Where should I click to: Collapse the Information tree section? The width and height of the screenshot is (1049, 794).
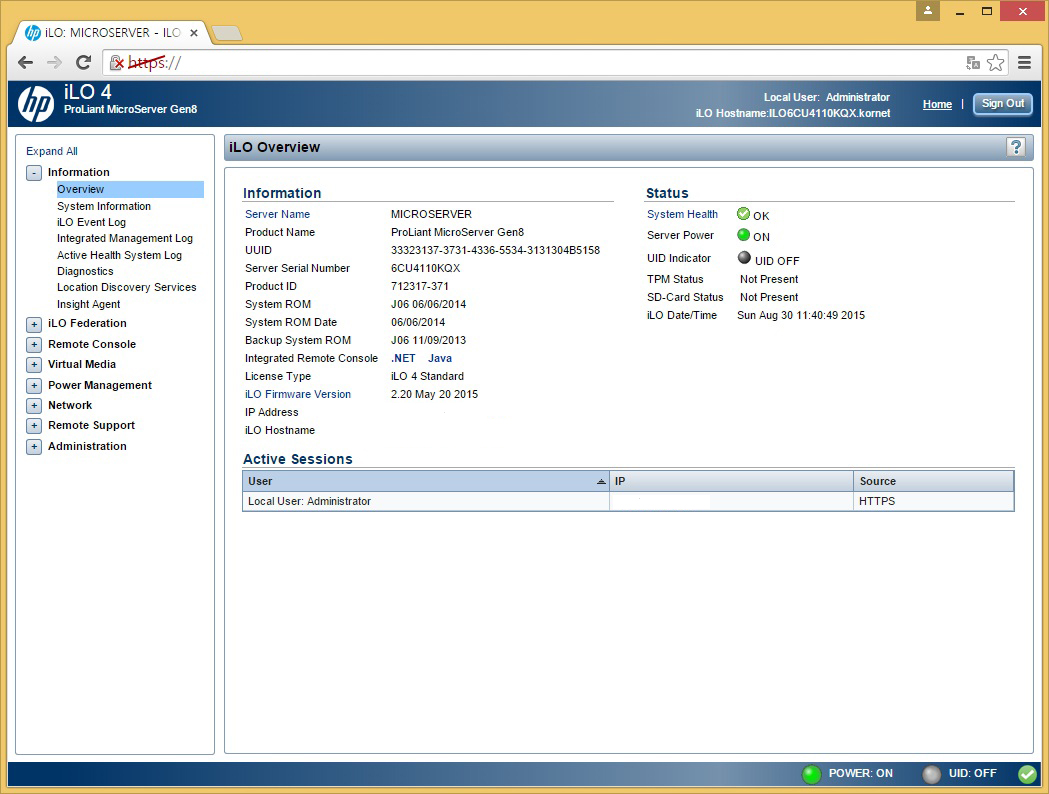(x=34, y=173)
